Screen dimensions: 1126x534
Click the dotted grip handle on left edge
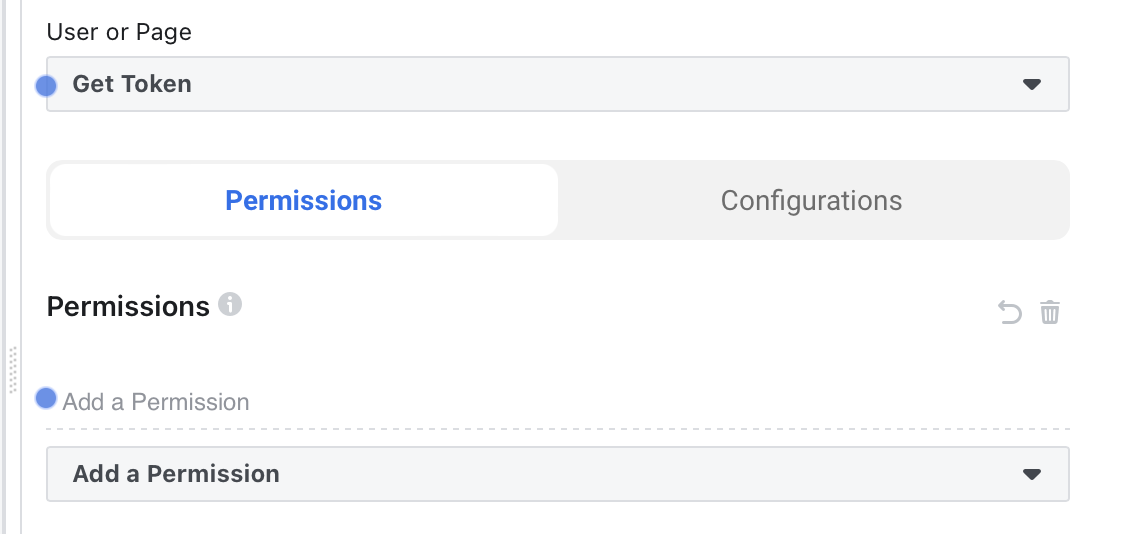tap(13, 370)
